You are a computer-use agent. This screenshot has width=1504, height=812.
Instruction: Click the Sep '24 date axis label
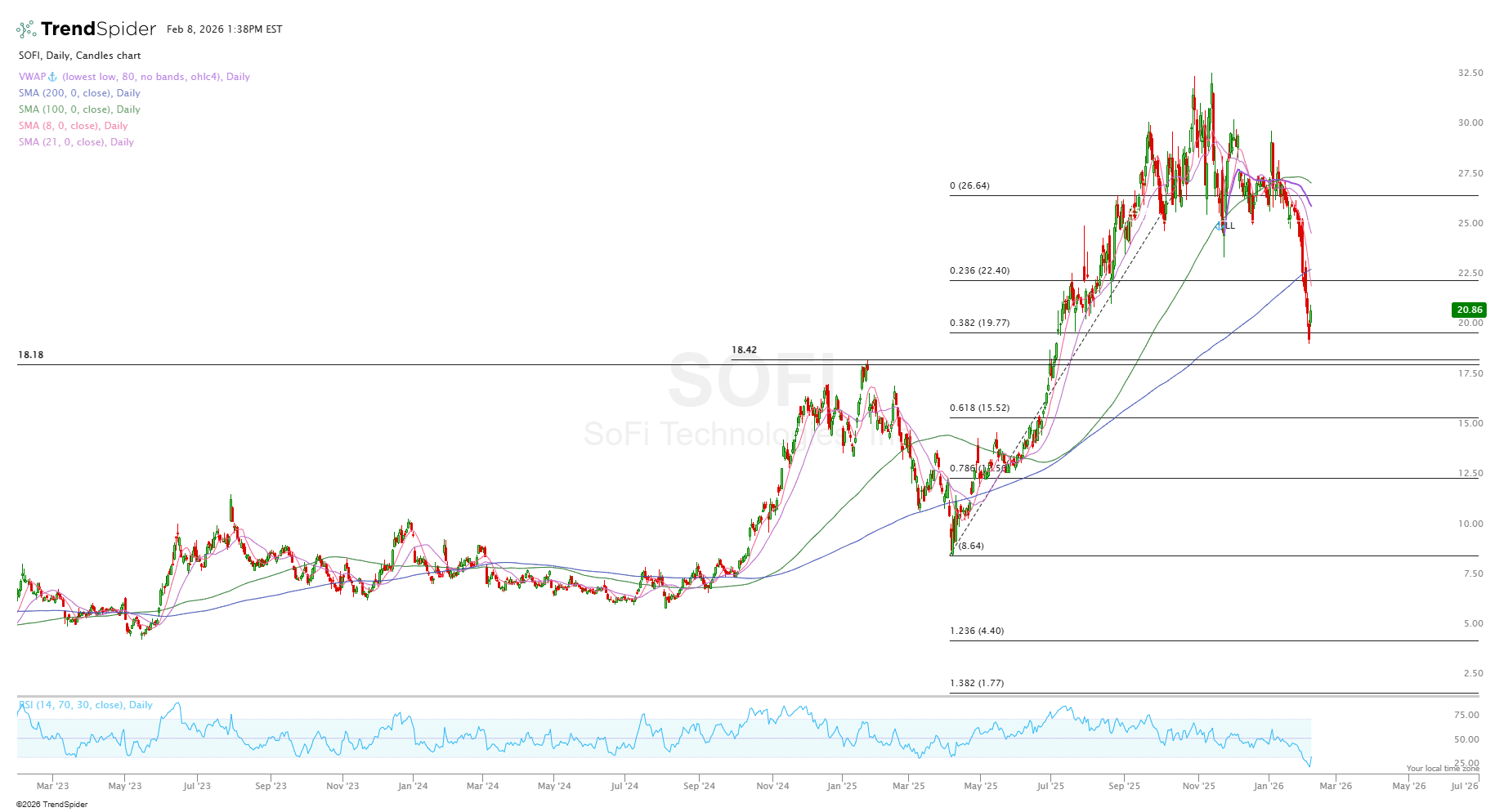(x=699, y=787)
